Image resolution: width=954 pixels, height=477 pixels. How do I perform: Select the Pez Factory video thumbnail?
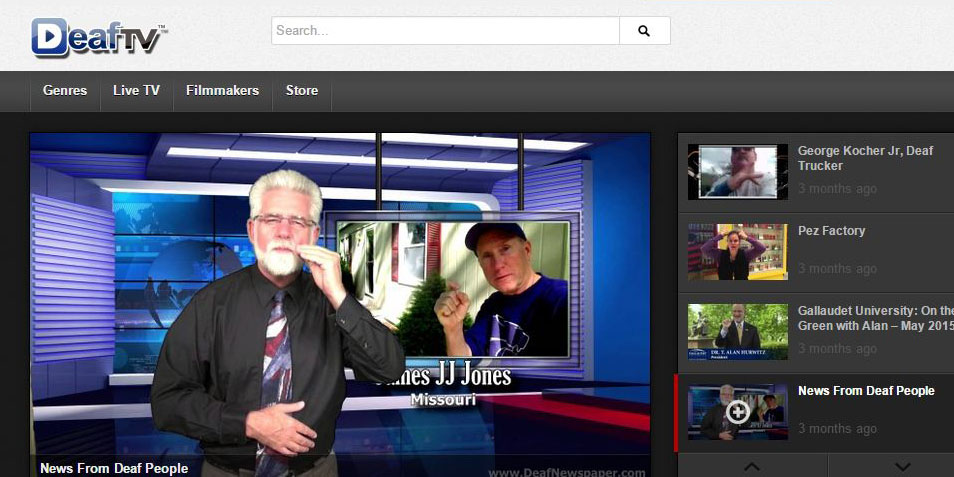(x=737, y=252)
